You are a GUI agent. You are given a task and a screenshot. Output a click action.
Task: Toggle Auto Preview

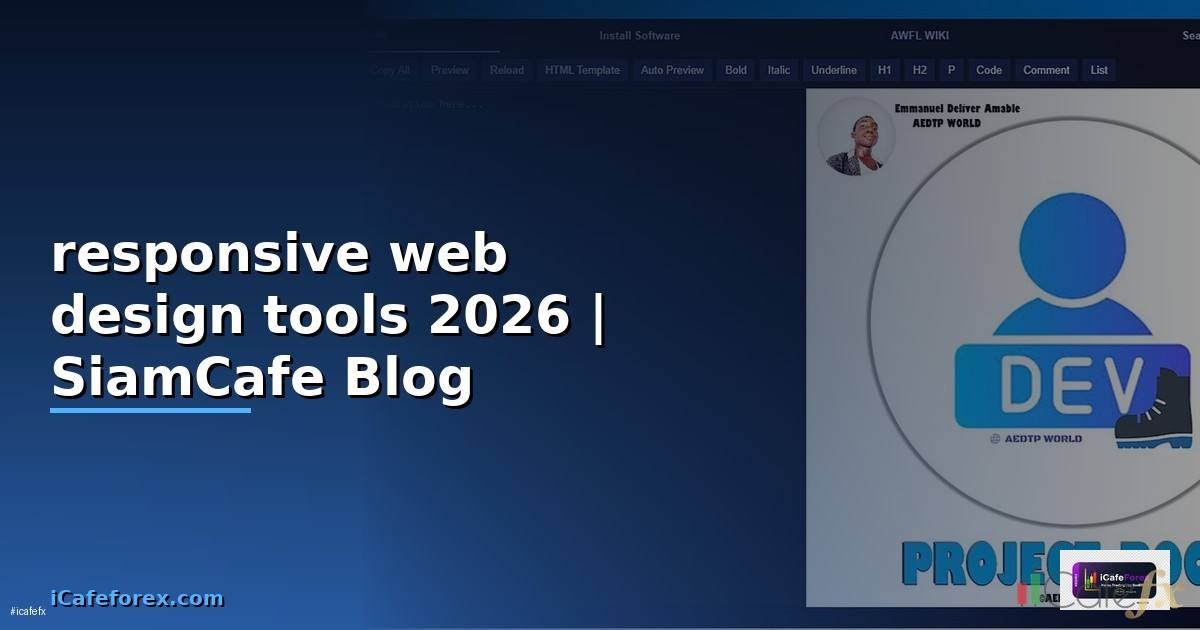672,70
